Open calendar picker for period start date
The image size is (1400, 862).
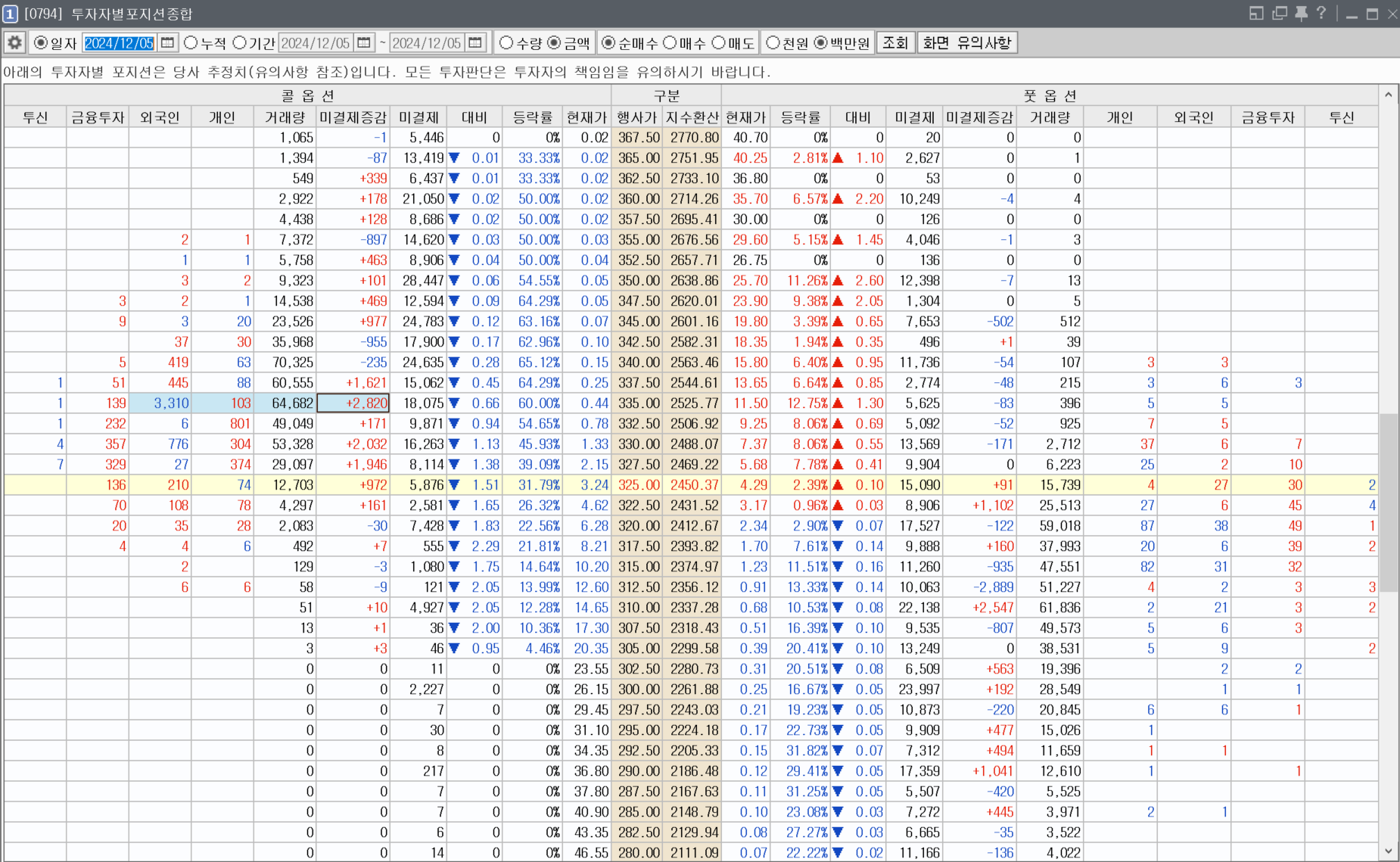364,43
